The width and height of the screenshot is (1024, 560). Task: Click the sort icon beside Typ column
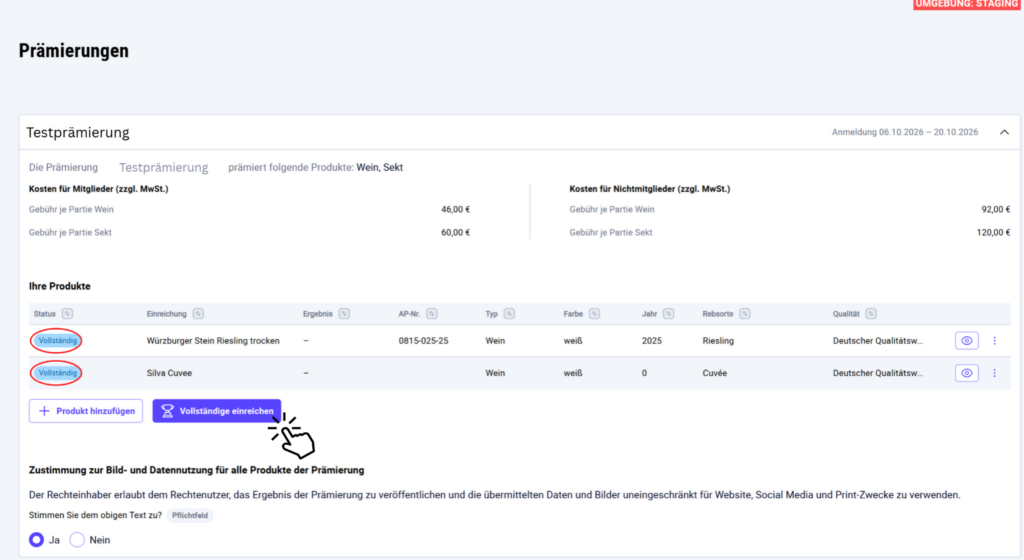coord(509,314)
